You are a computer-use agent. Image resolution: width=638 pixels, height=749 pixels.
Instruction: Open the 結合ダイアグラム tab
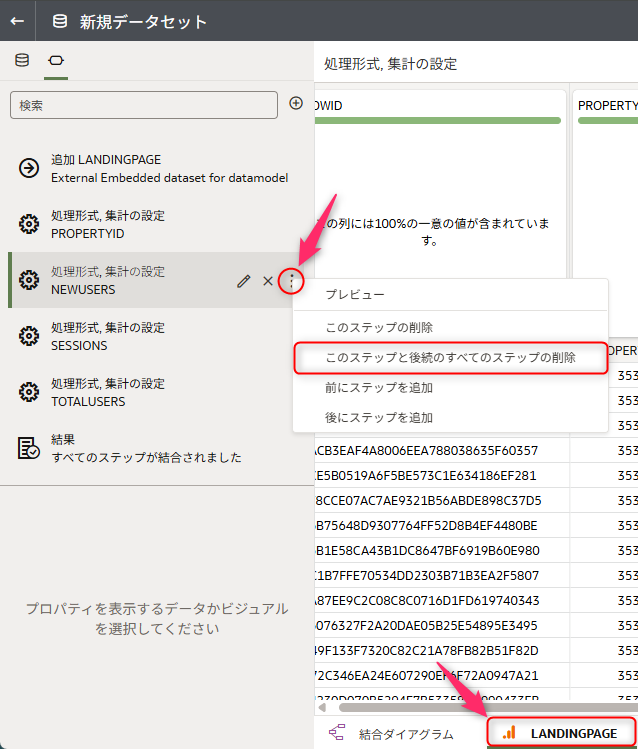click(392, 733)
